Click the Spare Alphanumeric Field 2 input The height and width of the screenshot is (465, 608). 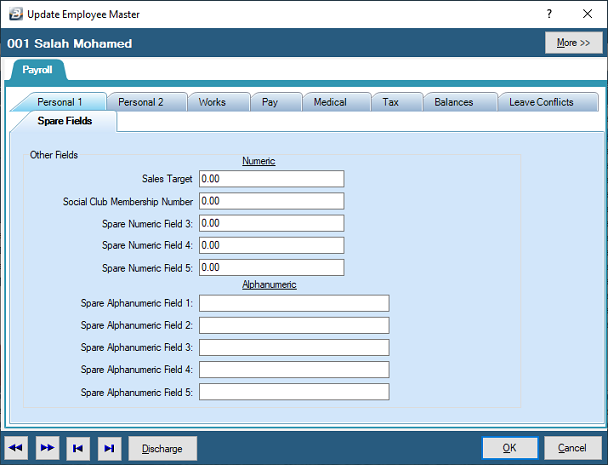294,325
